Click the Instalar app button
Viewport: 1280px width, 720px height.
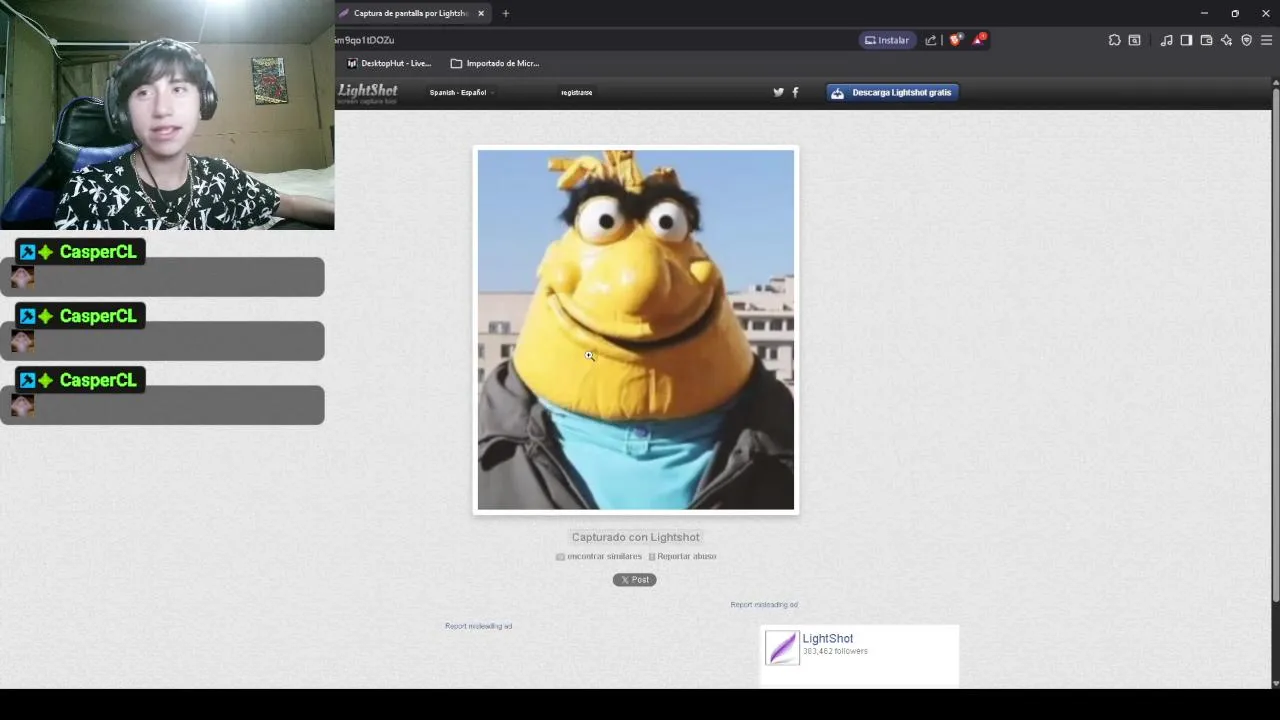pyautogui.click(x=887, y=40)
